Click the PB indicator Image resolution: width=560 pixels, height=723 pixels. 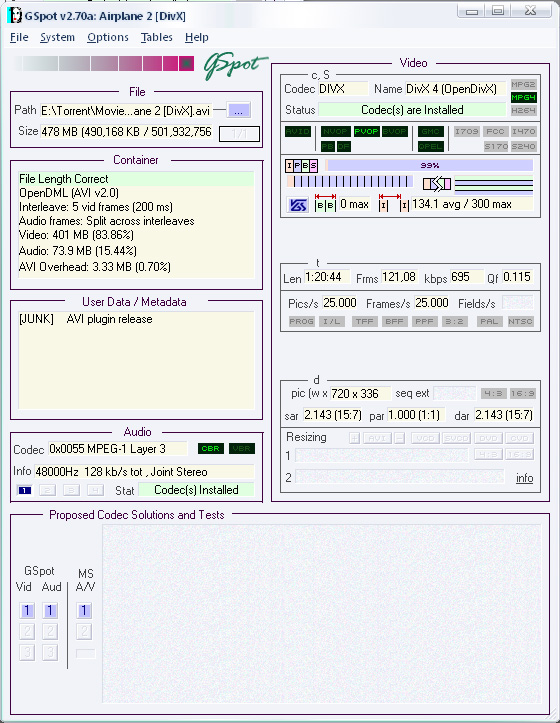coord(328,147)
